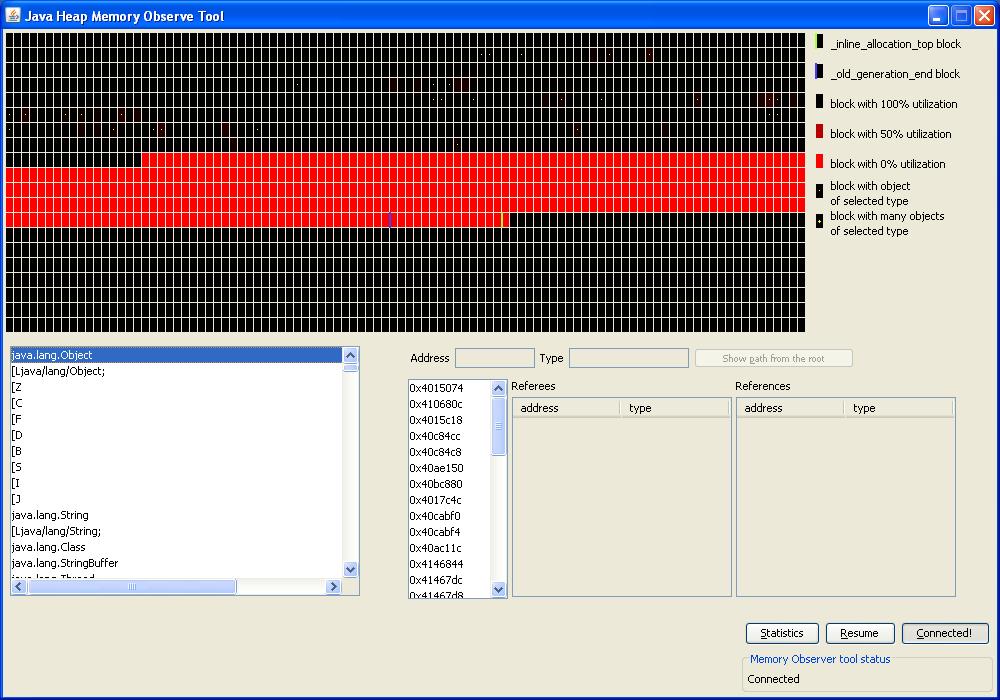This screenshot has width=1000, height=700.
Task: Click the Connected! button
Action: 945,633
